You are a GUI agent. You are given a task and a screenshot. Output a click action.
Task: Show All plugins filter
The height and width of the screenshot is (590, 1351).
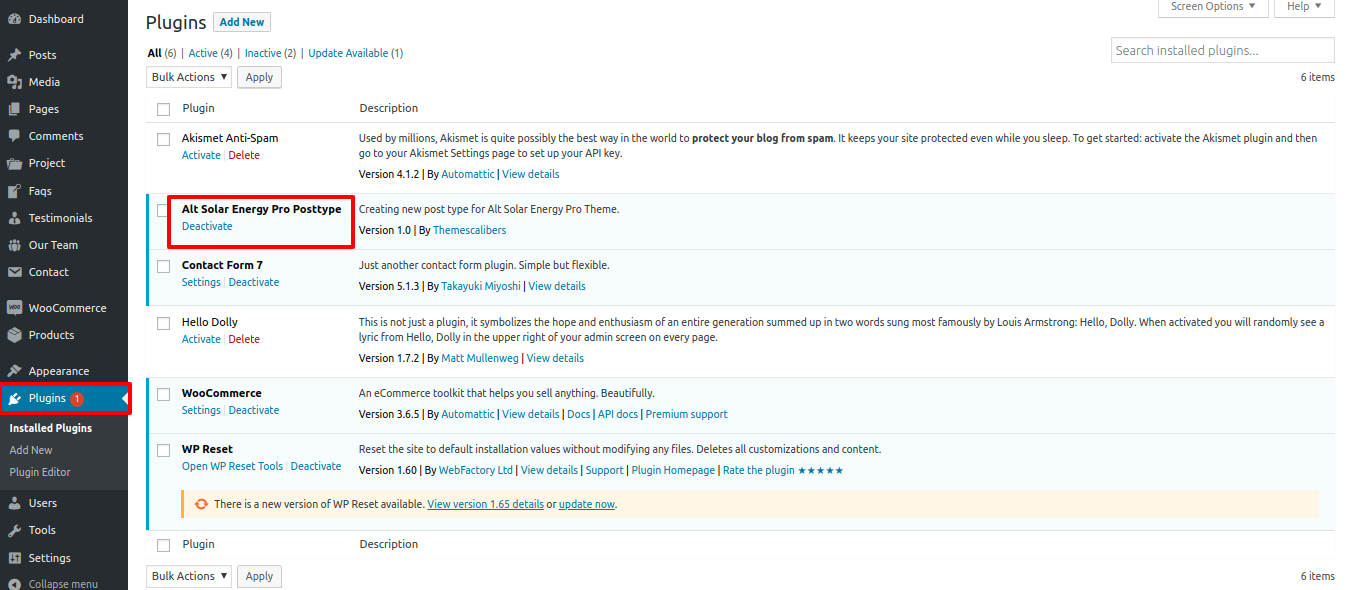(x=154, y=53)
